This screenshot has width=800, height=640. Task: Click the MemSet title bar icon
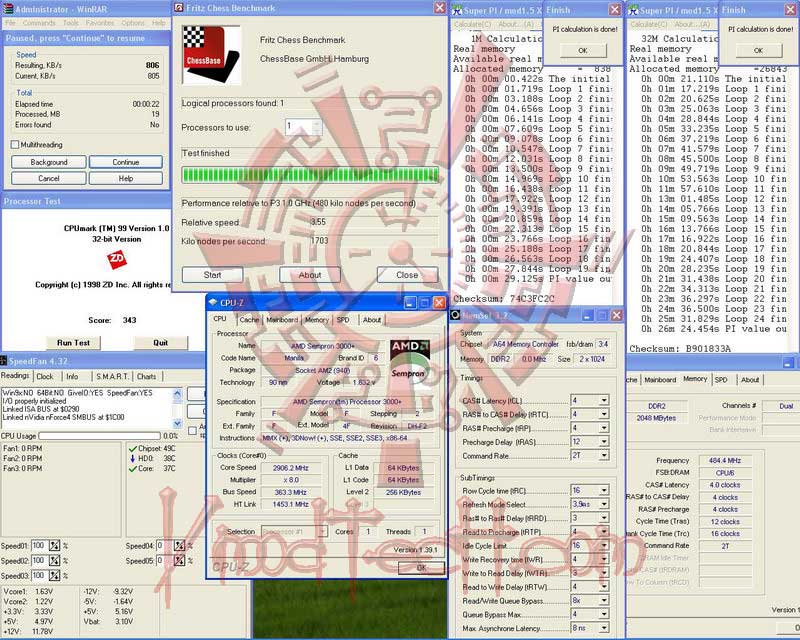click(x=455, y=315)
